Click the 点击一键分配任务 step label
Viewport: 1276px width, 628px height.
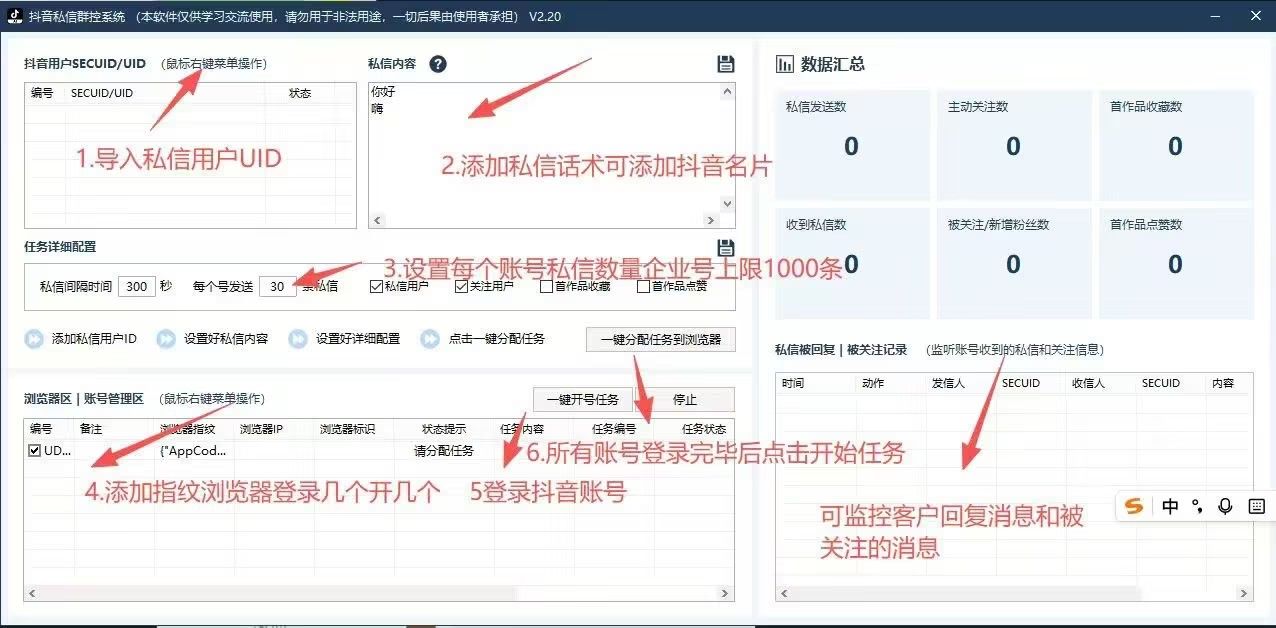point(496,339)
